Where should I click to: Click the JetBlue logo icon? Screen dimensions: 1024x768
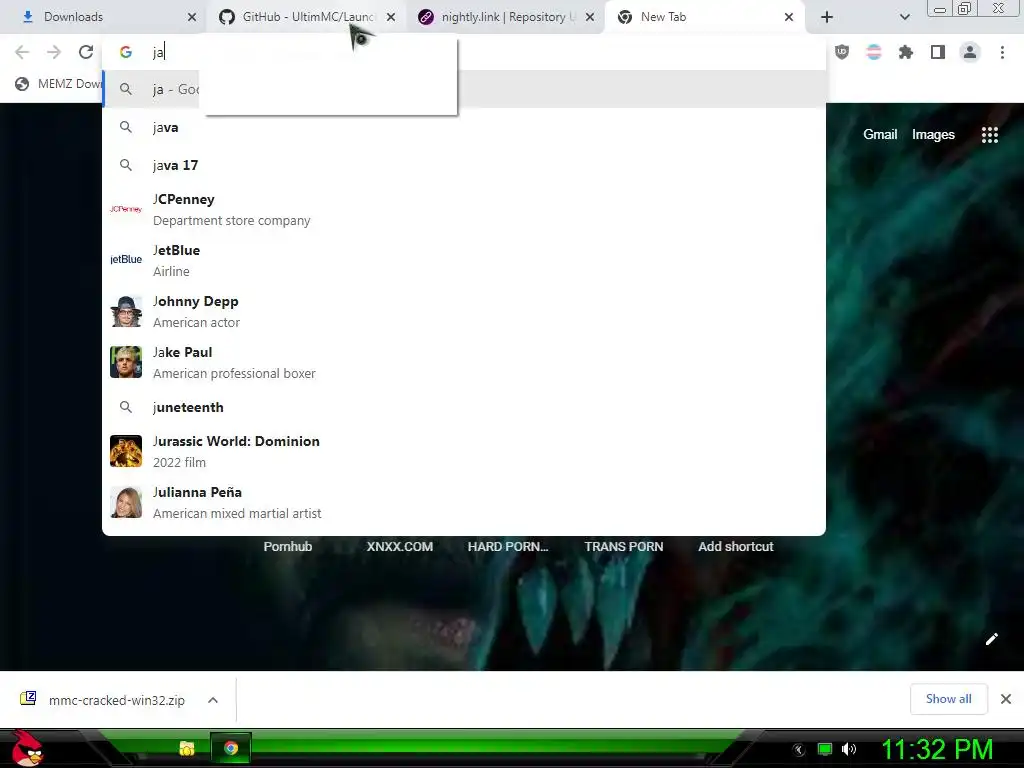(126, 259)
